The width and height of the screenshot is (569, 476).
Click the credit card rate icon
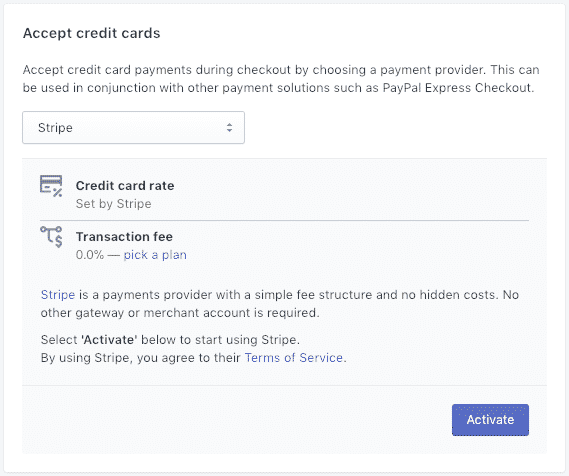[51, 186]
